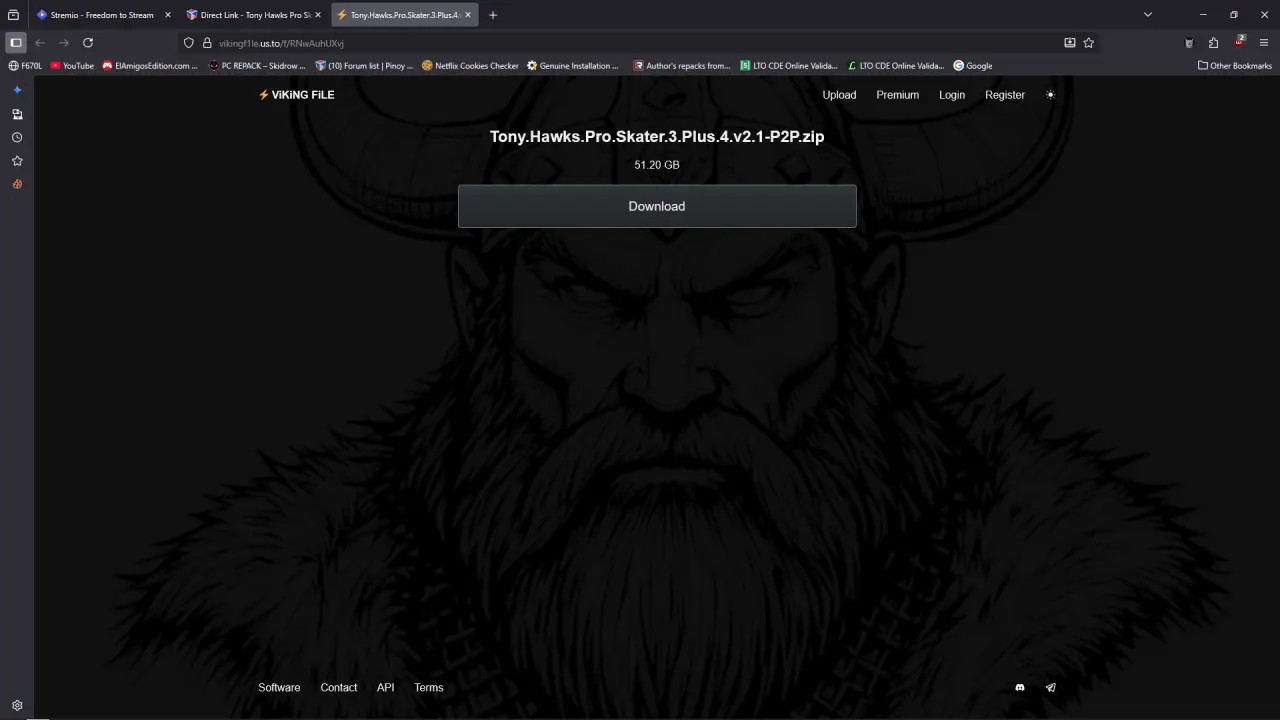Open the F670L bookmark
Viewport: 1280px width, 720px height.
pyautogui.click(x=25, y=66)
